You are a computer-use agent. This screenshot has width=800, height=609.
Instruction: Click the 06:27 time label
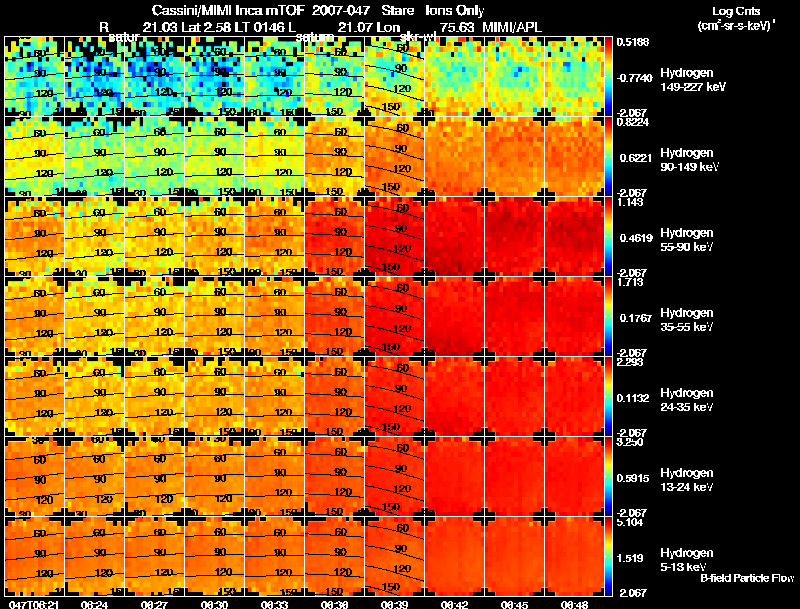click(x=154, y=604)
